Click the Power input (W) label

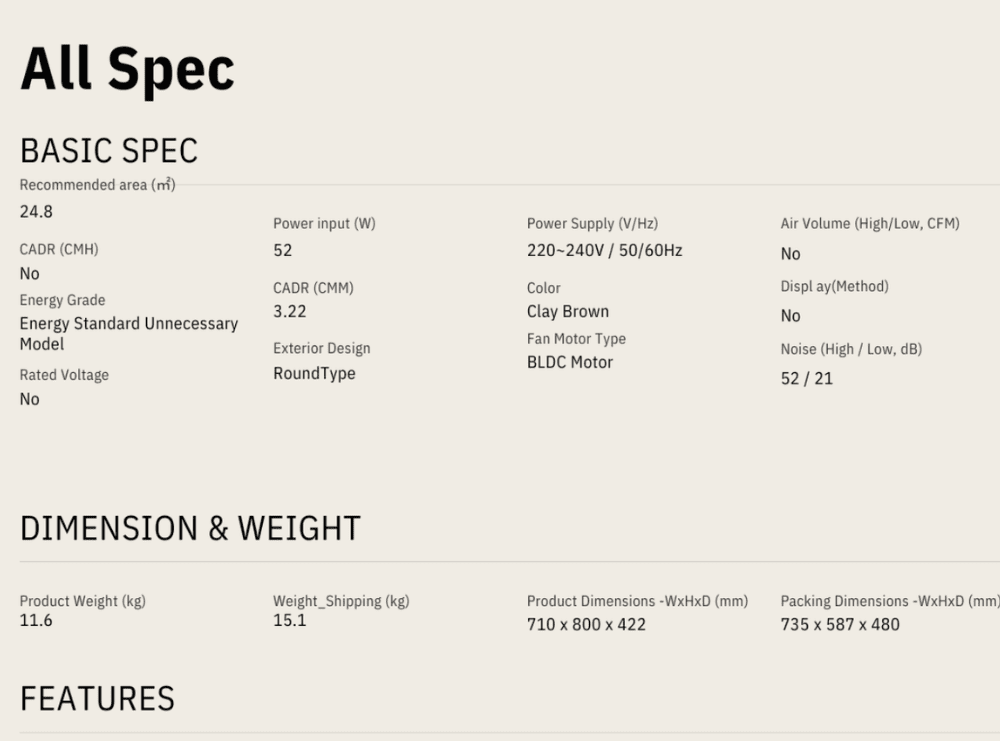tap(324, 223)
